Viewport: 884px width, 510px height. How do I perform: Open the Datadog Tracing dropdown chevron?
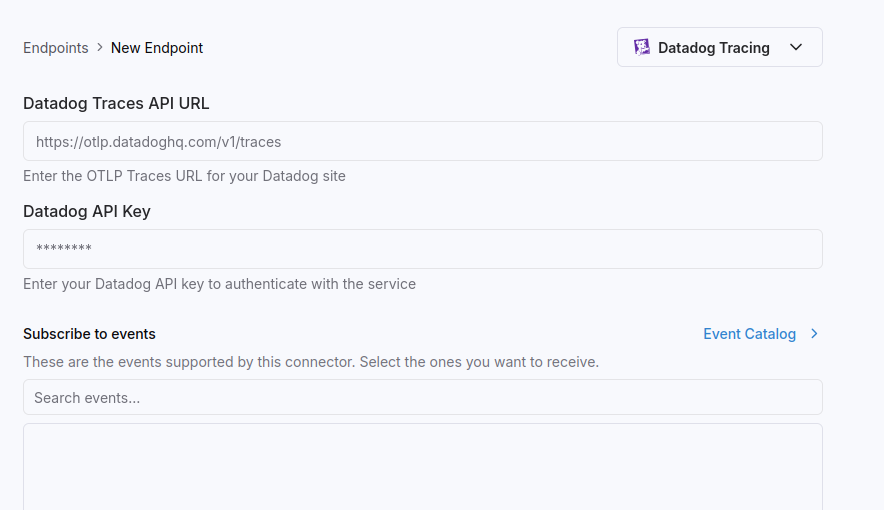(795, 47)
